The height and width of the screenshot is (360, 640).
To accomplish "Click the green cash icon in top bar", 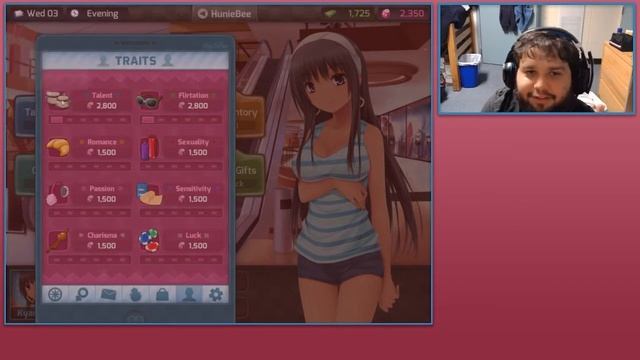I will pos(330,13).
